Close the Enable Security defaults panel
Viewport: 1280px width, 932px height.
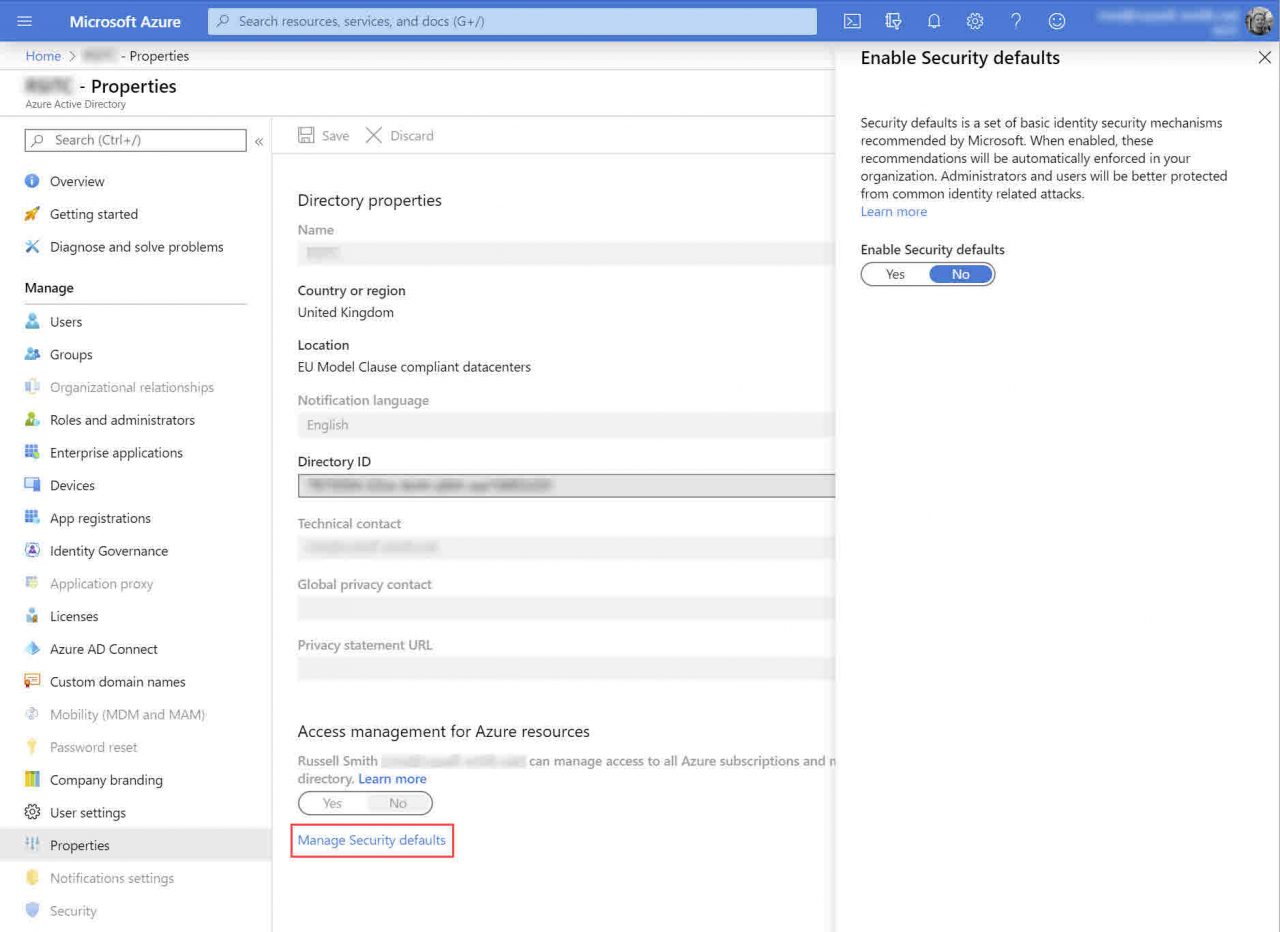[1264, 58]
